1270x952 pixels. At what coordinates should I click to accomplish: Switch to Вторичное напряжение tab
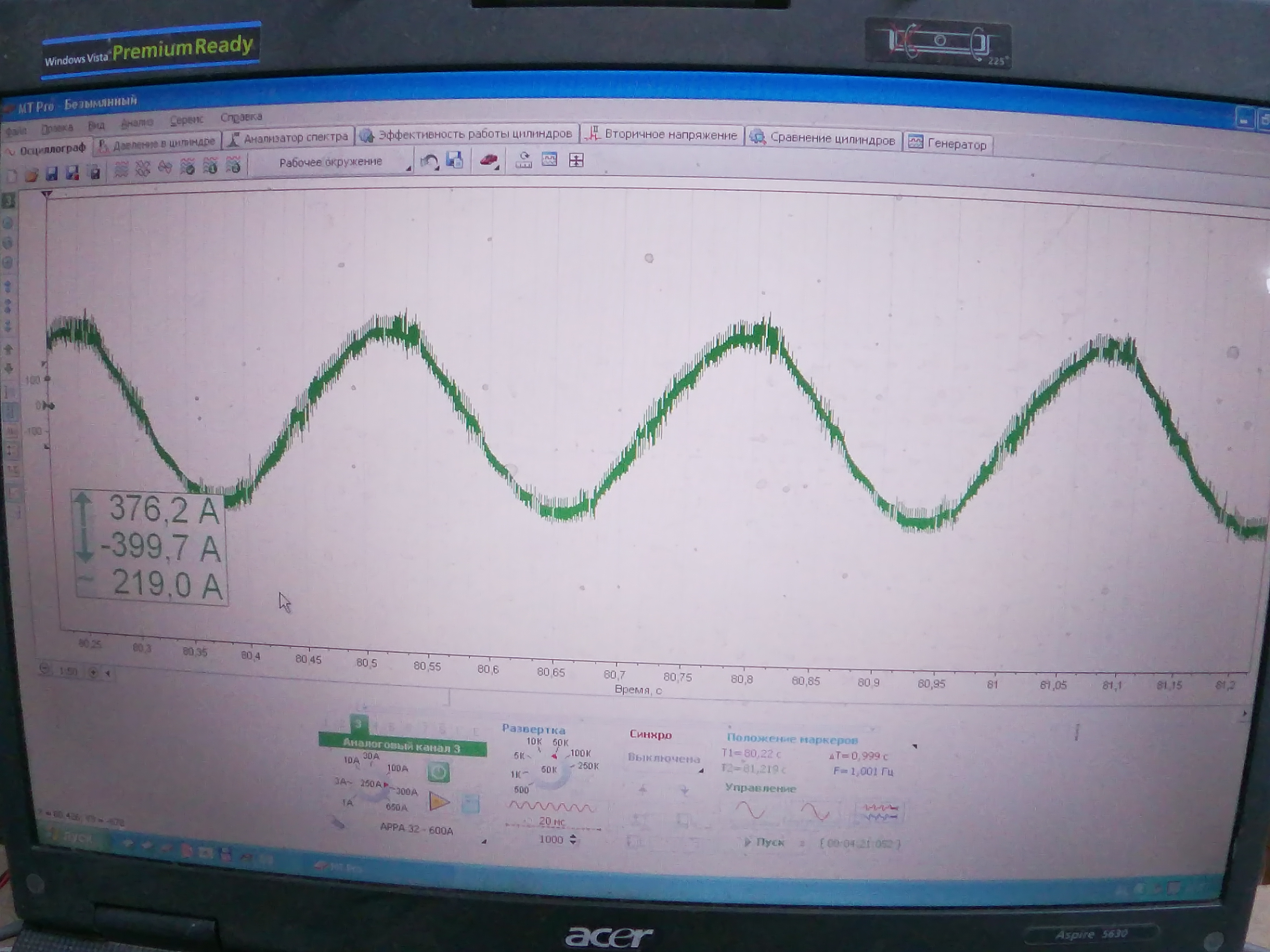(x=663, y=135)
